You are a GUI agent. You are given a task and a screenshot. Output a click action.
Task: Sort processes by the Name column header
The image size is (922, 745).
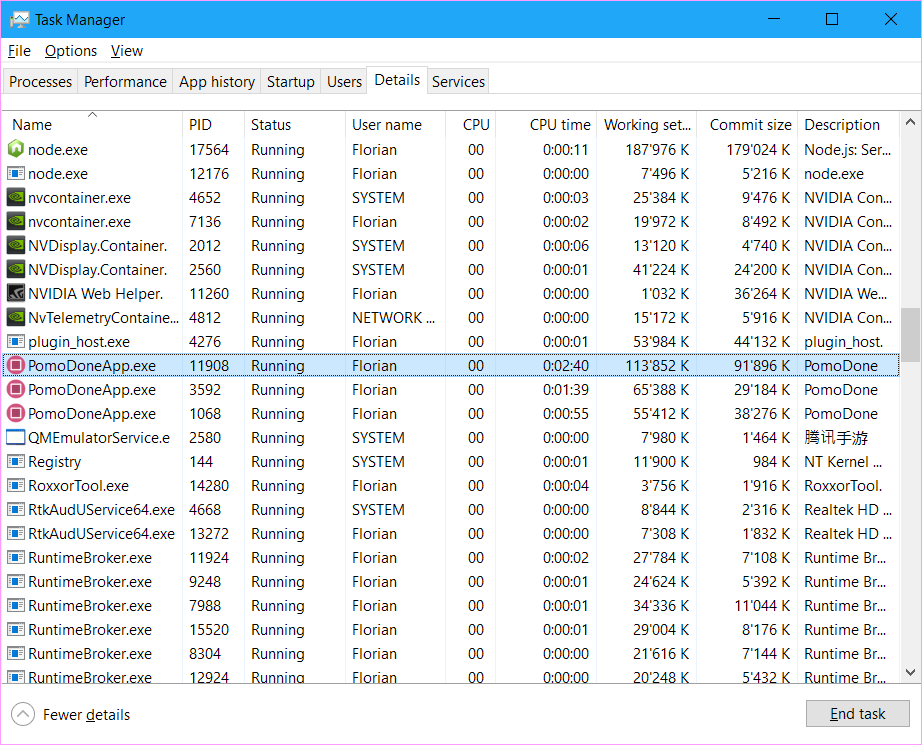pyautogui.click(x=32, y=125)
